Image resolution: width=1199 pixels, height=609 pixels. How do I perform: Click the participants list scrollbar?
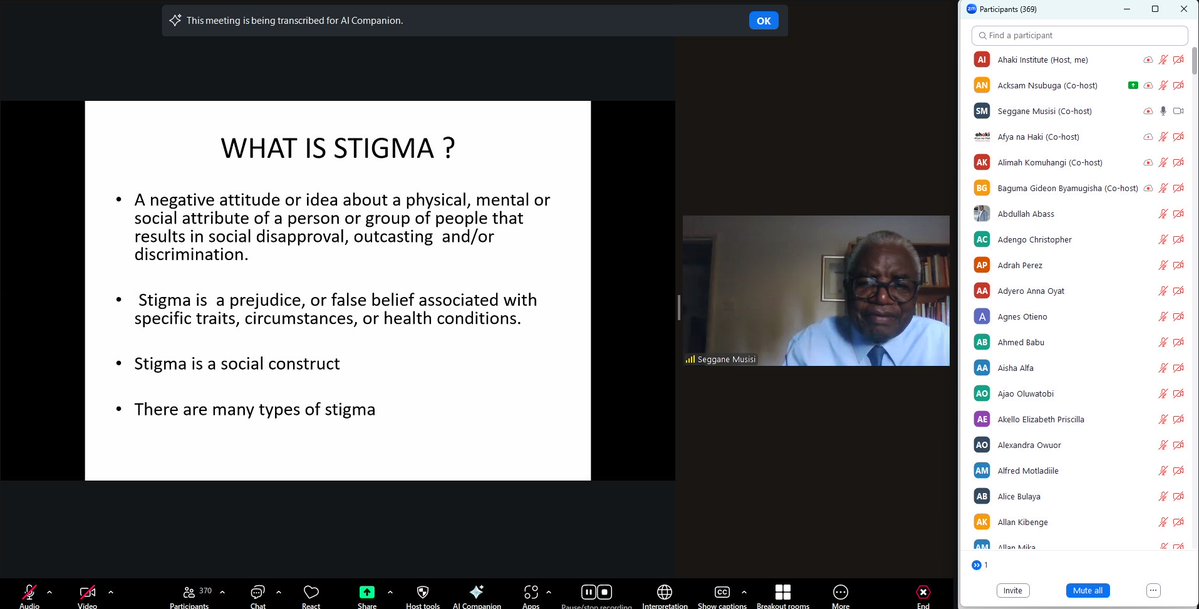click(1194, 61)
